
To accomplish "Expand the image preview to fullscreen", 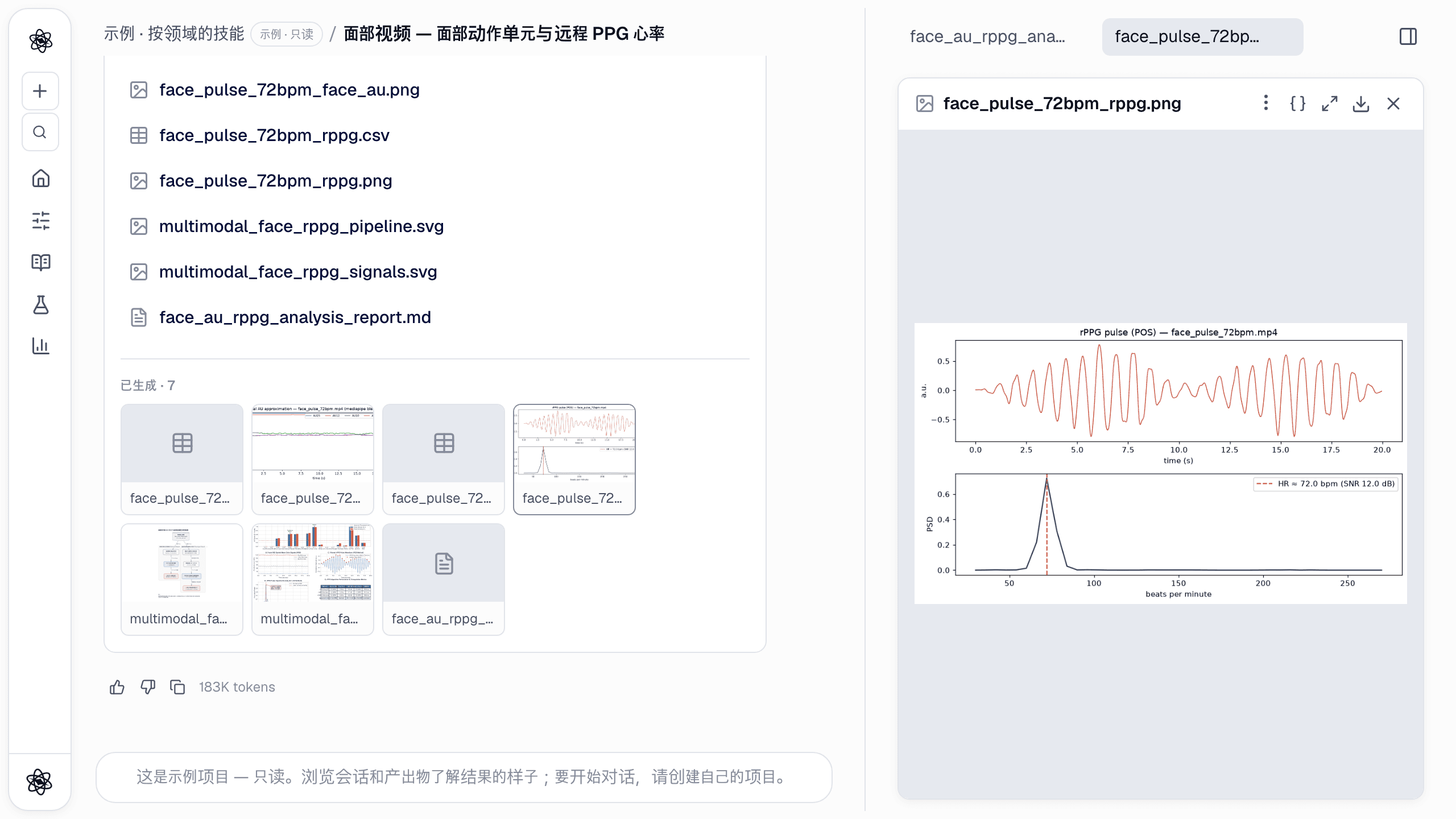I will point(1329,104).
